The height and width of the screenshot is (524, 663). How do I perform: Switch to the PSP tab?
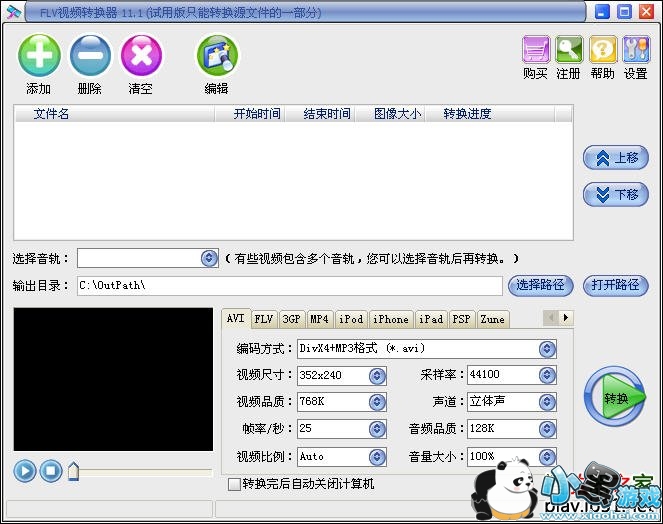pos(461,319)
